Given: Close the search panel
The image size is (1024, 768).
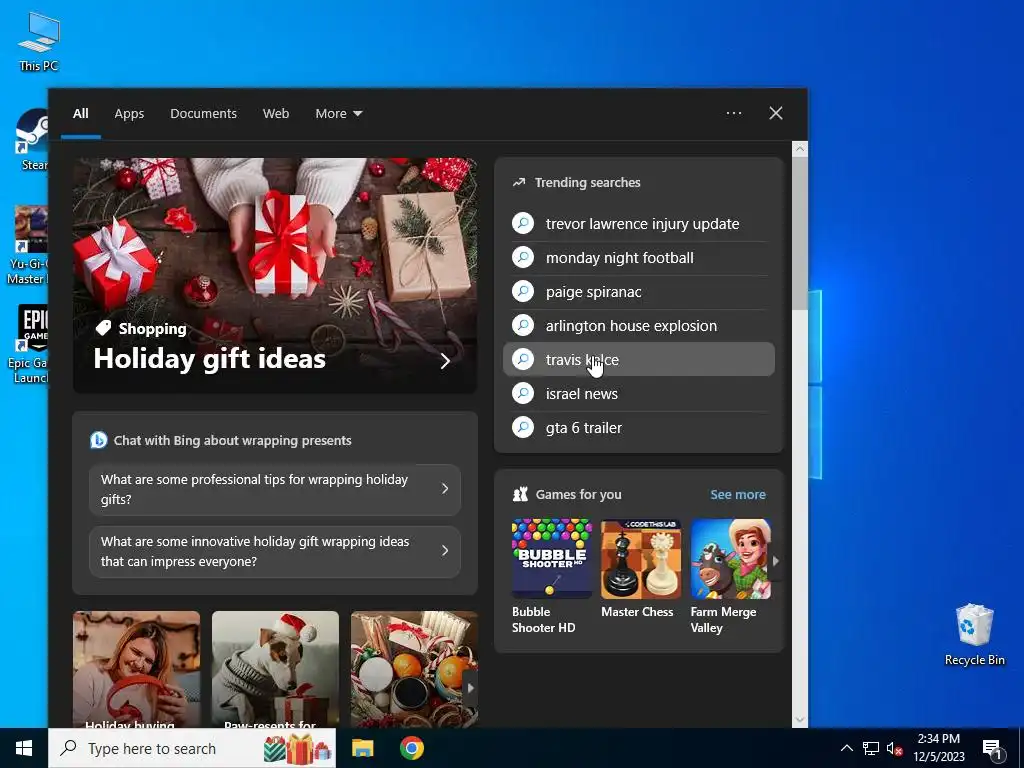Looking at the screenshot, I should point(776,113).
